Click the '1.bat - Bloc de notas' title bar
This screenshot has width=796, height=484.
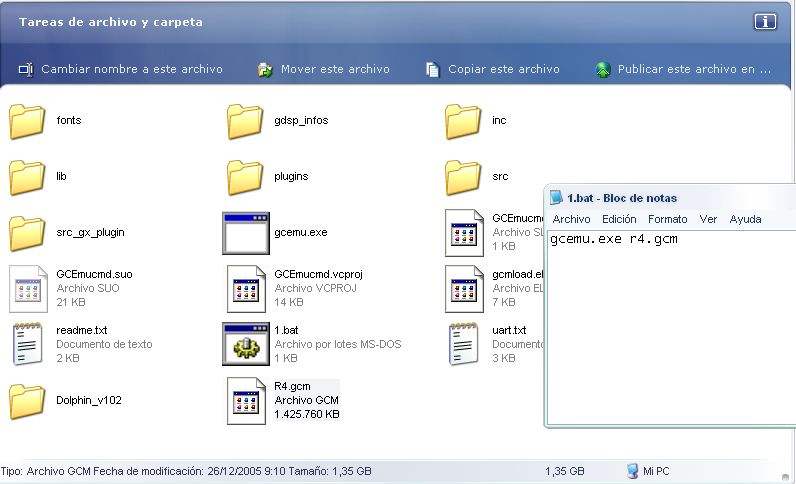(x=671, y=198)
